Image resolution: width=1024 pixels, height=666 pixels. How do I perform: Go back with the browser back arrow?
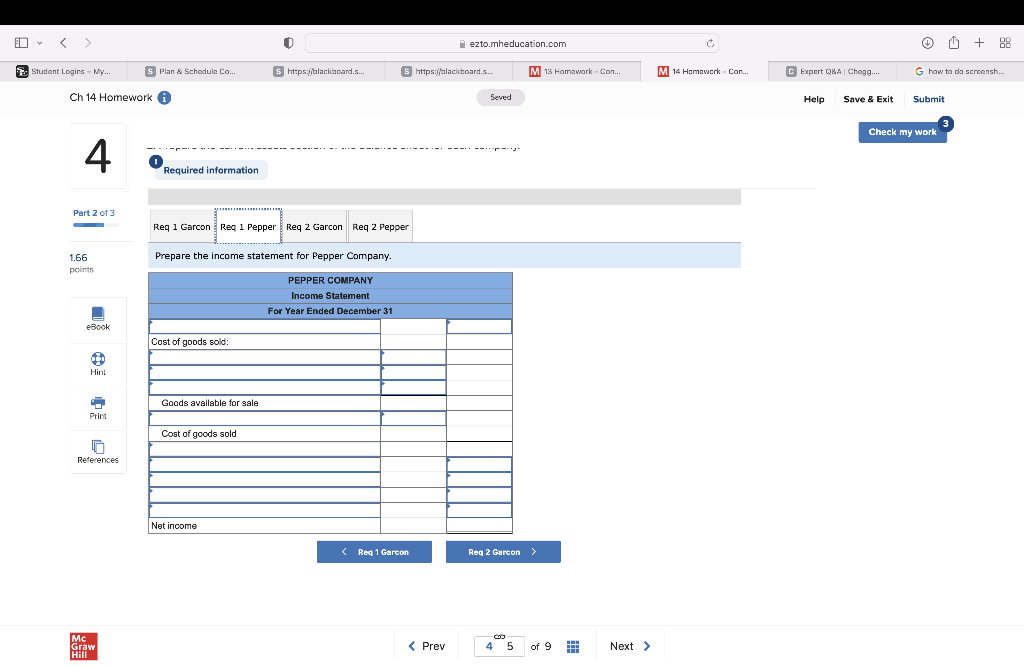(x=63, y=43)
